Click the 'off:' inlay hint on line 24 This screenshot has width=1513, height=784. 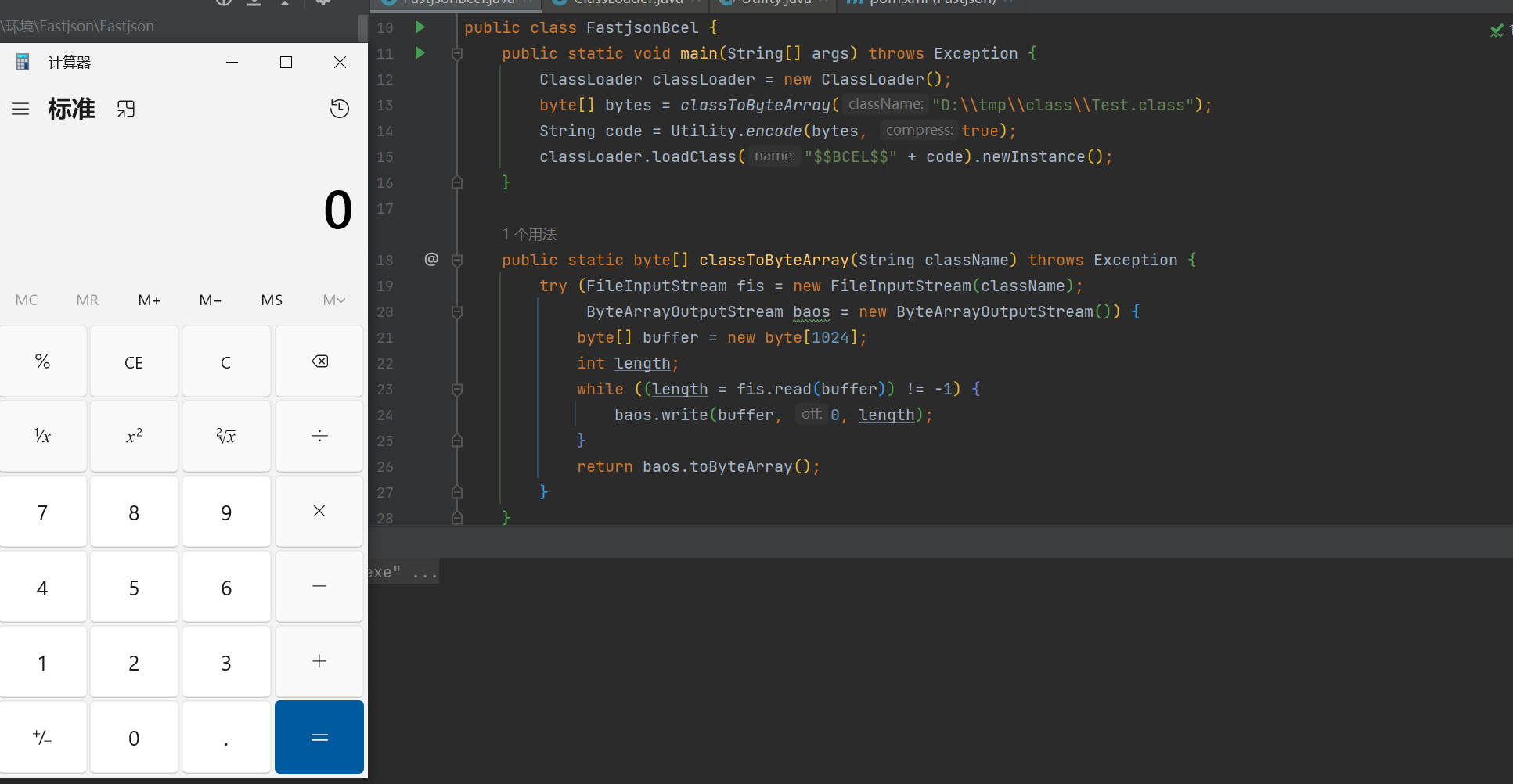click(x=812, y=414)
